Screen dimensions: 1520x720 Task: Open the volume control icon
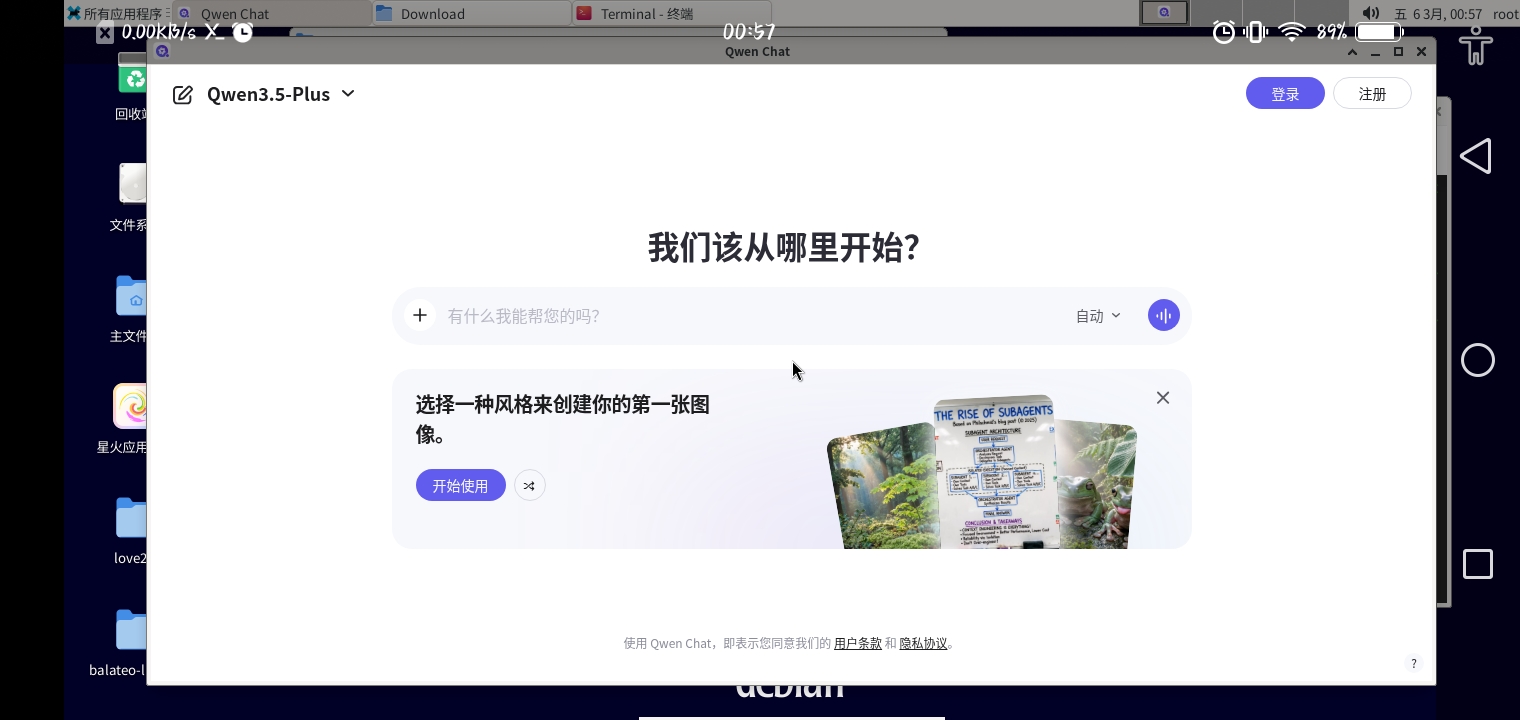coord(1371,13)
